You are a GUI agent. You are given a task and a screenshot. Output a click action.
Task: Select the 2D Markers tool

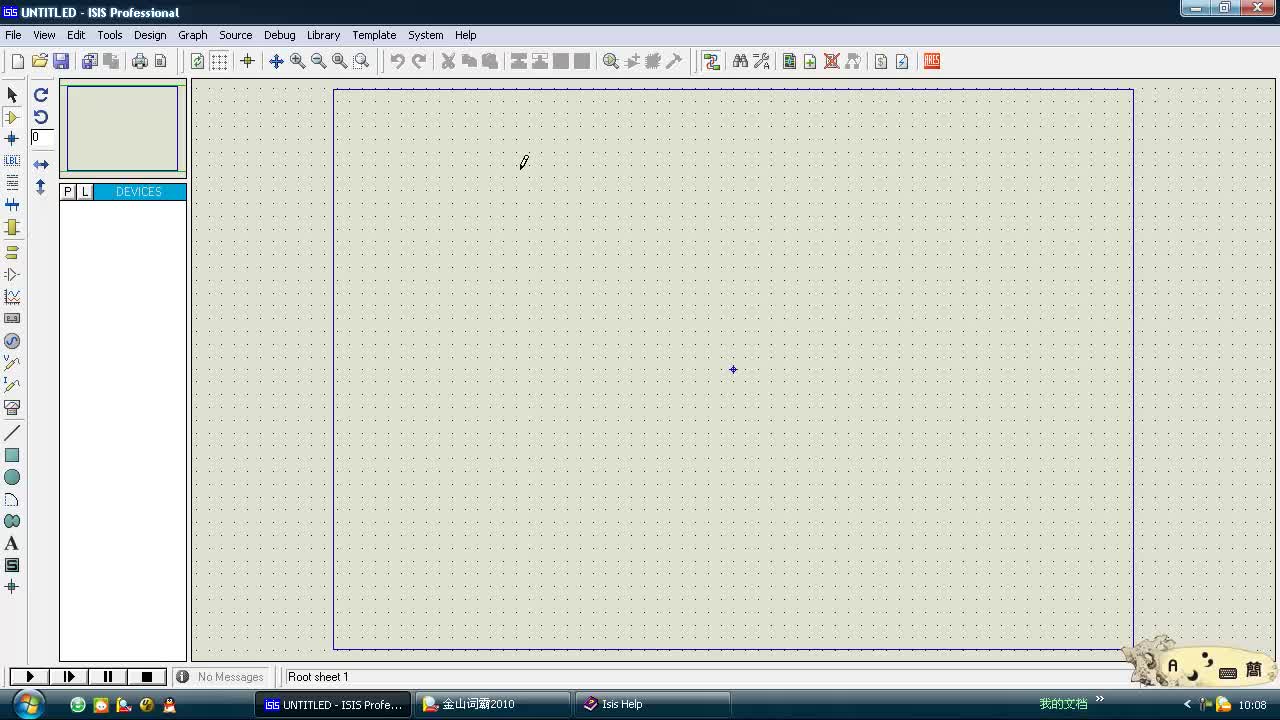[x=12, y=587]
